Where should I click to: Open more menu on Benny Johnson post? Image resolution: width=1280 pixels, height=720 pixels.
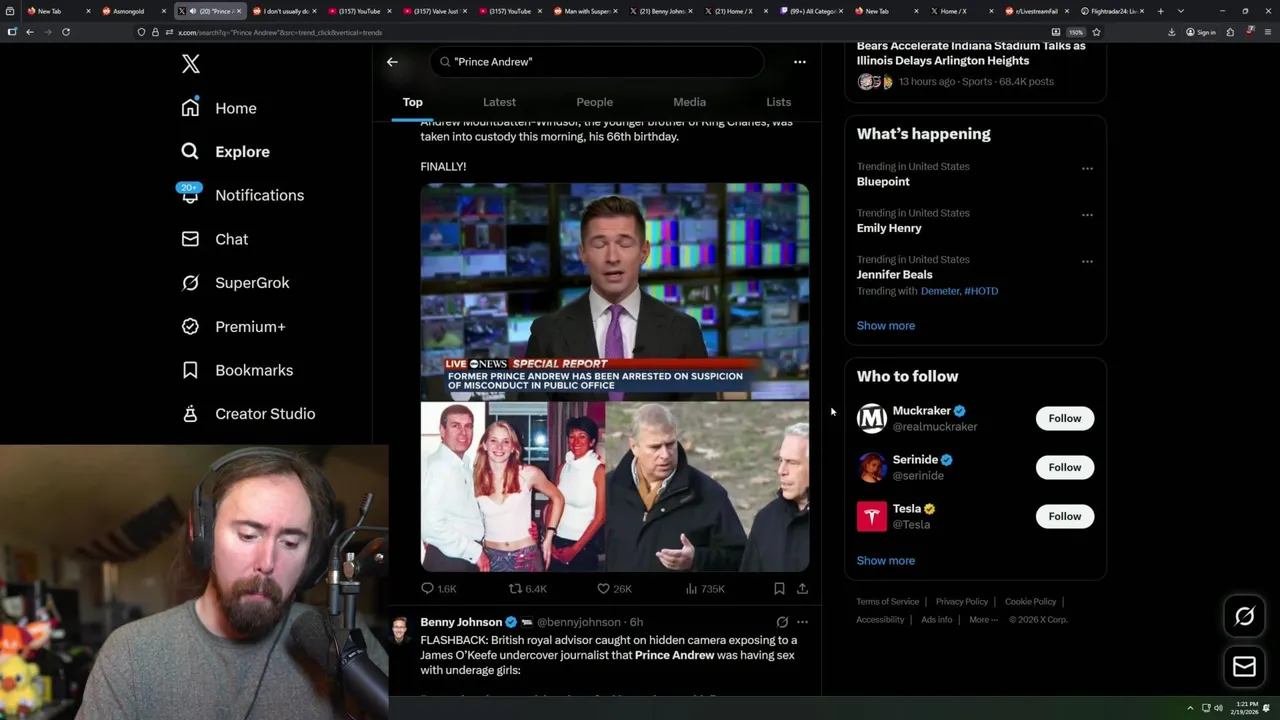click(x=802, y=622)
